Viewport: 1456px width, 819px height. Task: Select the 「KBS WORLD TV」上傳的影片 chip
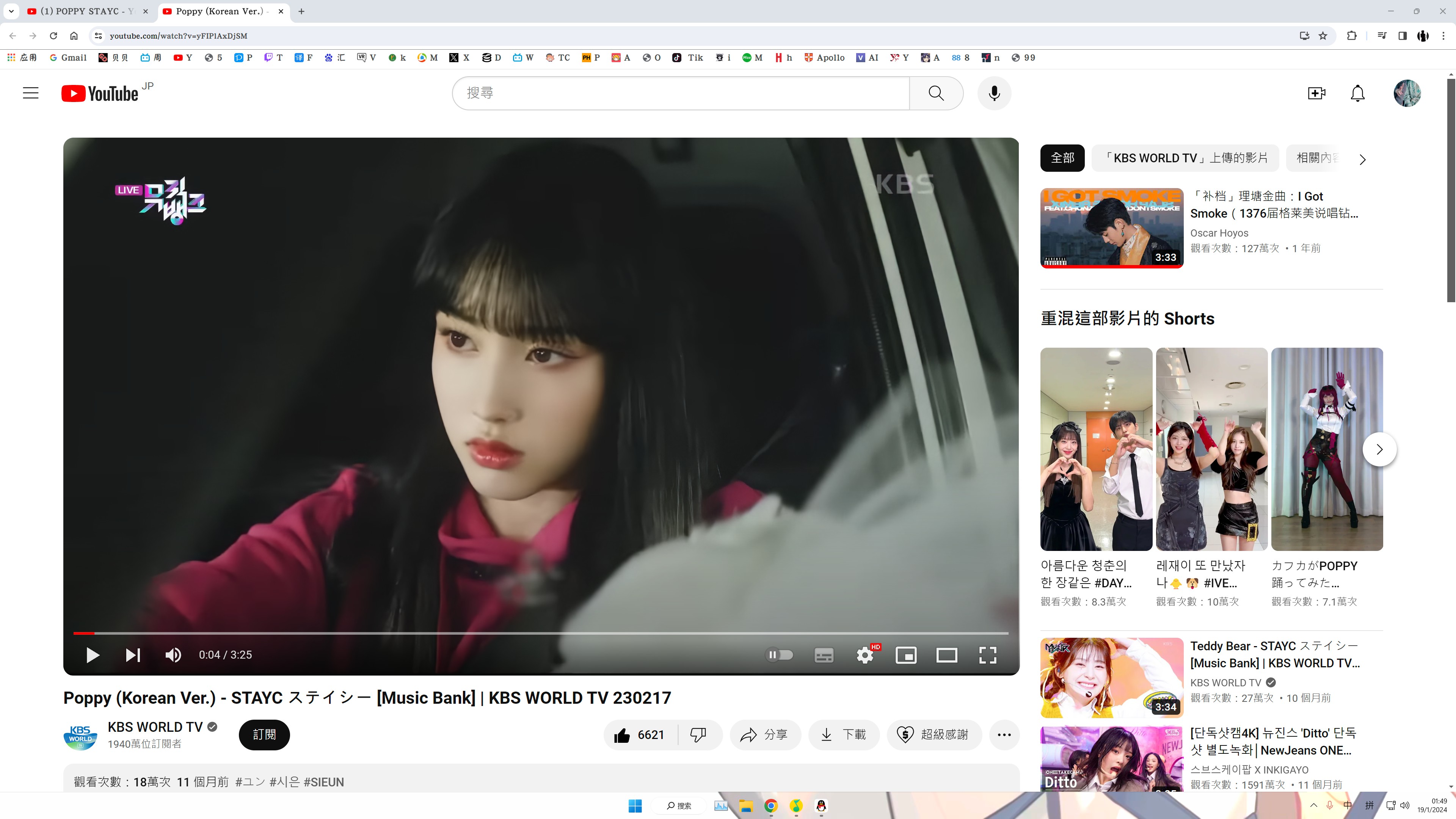1185,158
